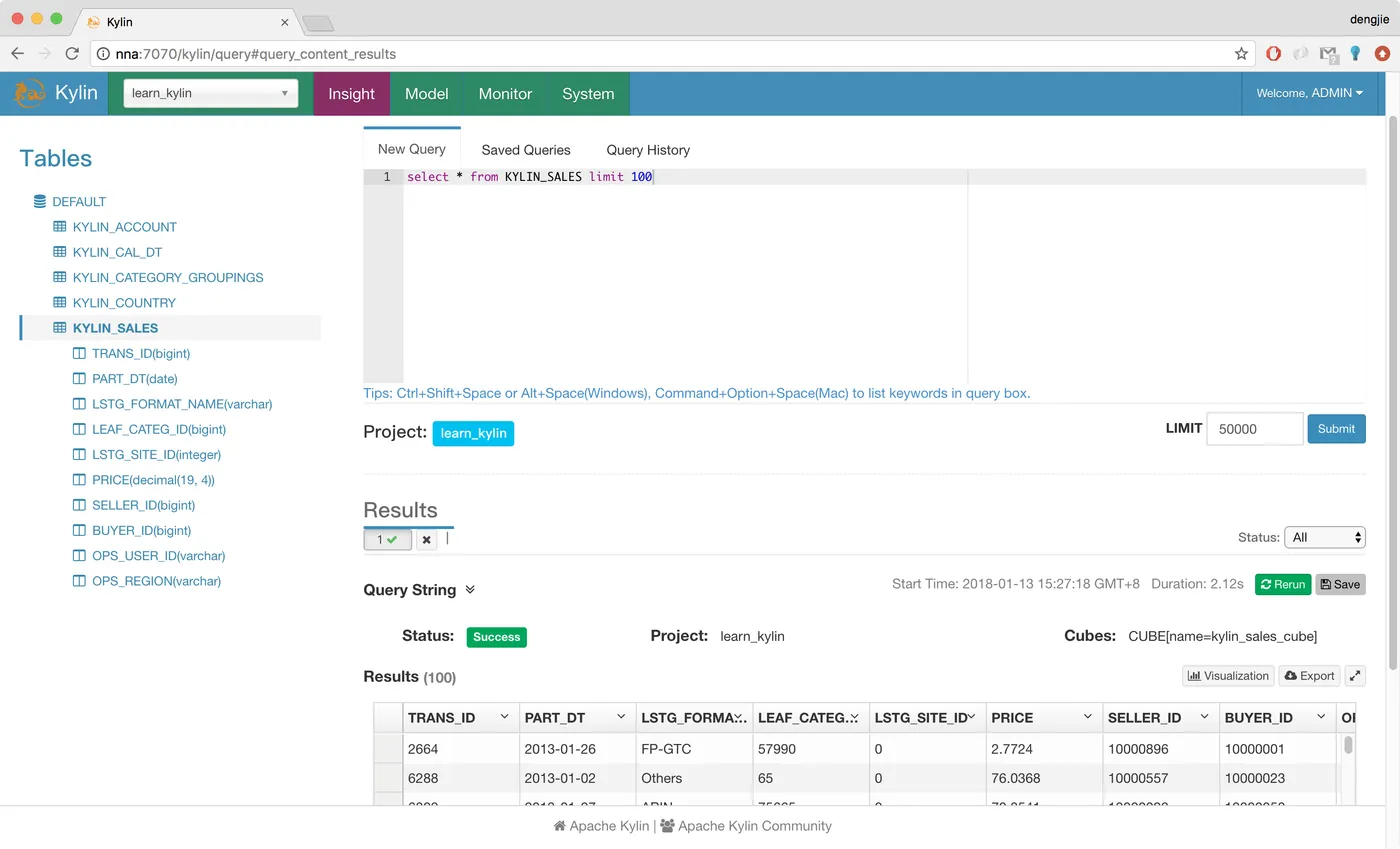Open SELLER_ID column header menu

coord(1204,717)
